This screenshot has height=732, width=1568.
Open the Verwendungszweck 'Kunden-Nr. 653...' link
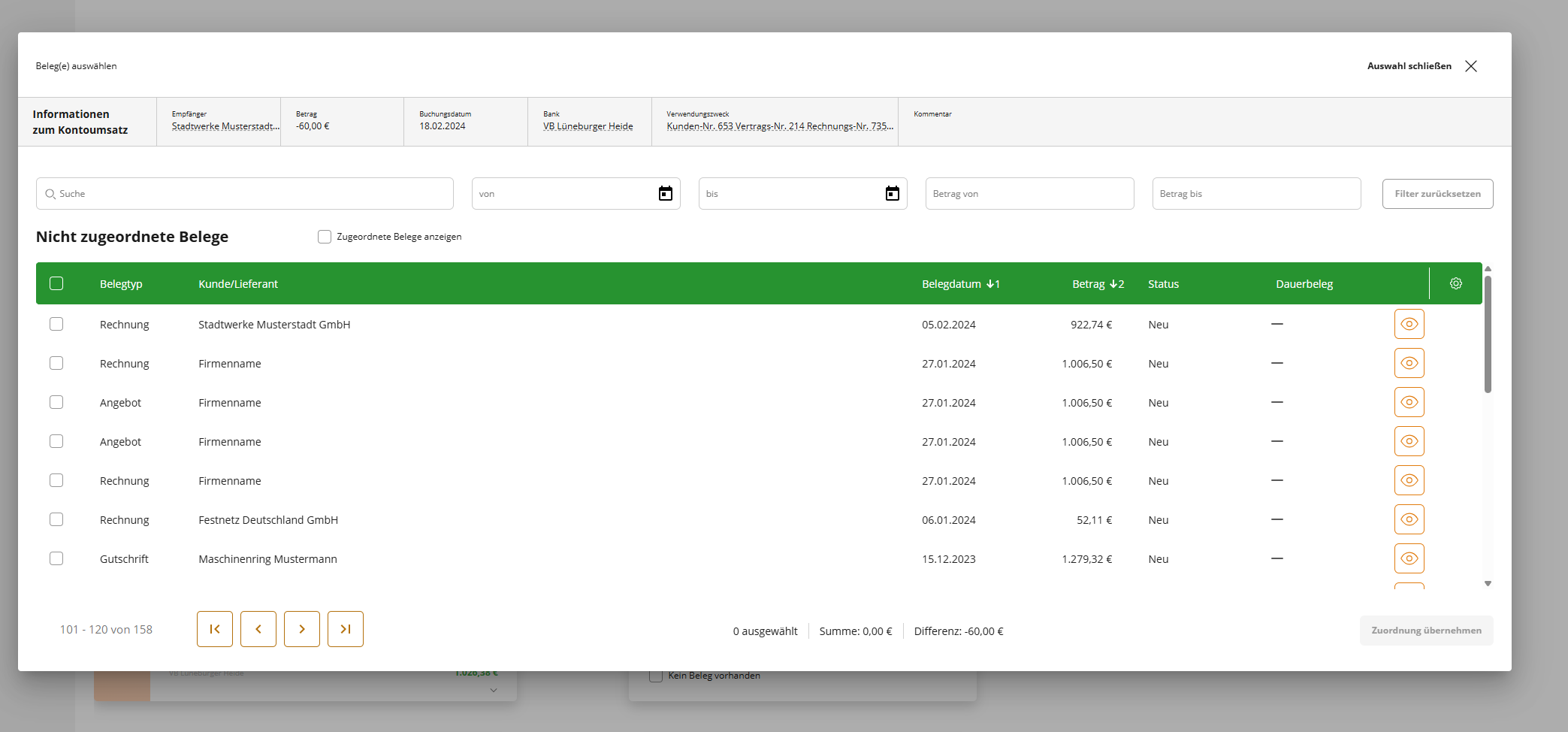tap(780, 126)
